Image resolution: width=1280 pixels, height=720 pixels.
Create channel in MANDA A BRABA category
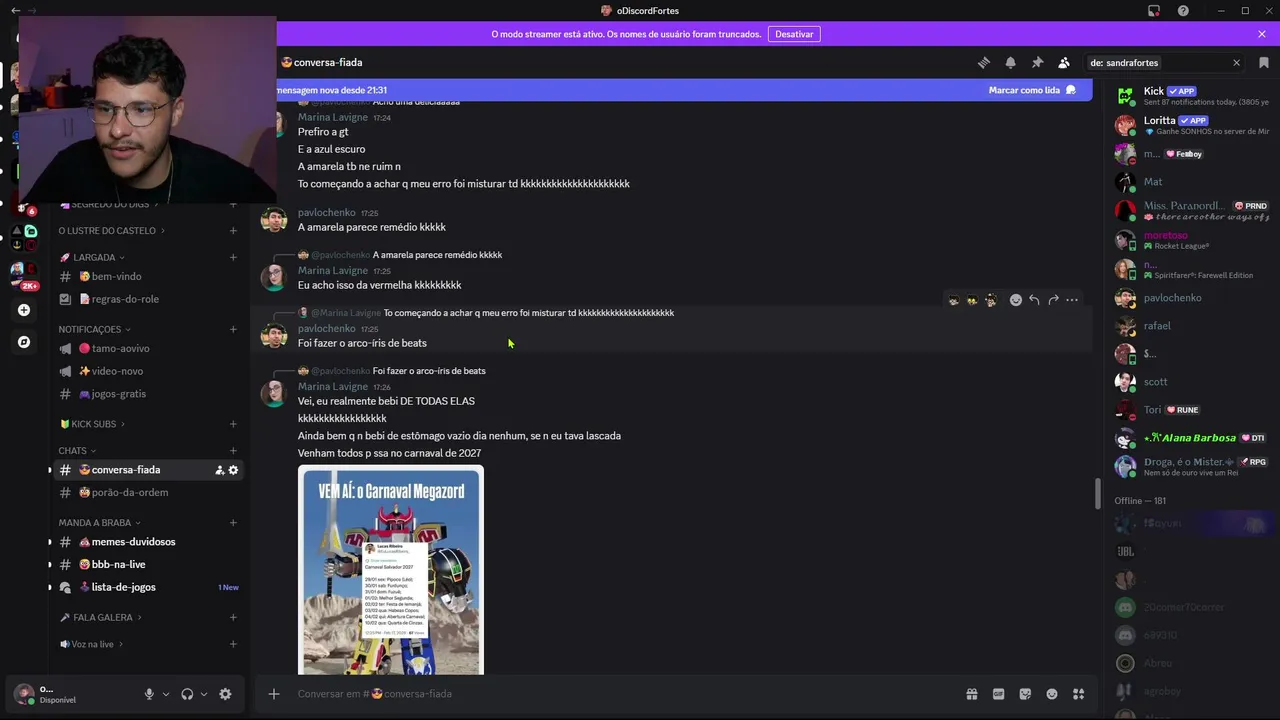coord(233,522)
